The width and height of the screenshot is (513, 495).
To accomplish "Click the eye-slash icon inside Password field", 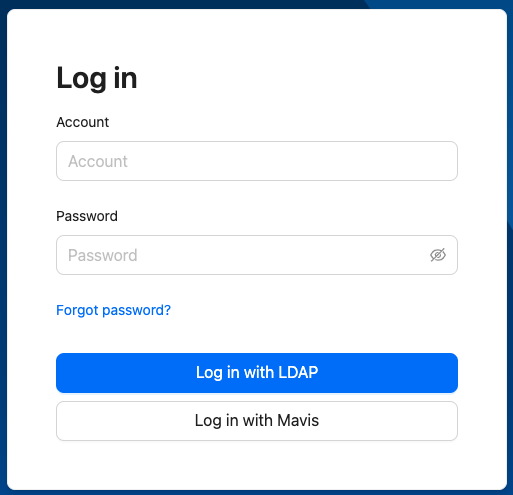I will coord(438,255).
